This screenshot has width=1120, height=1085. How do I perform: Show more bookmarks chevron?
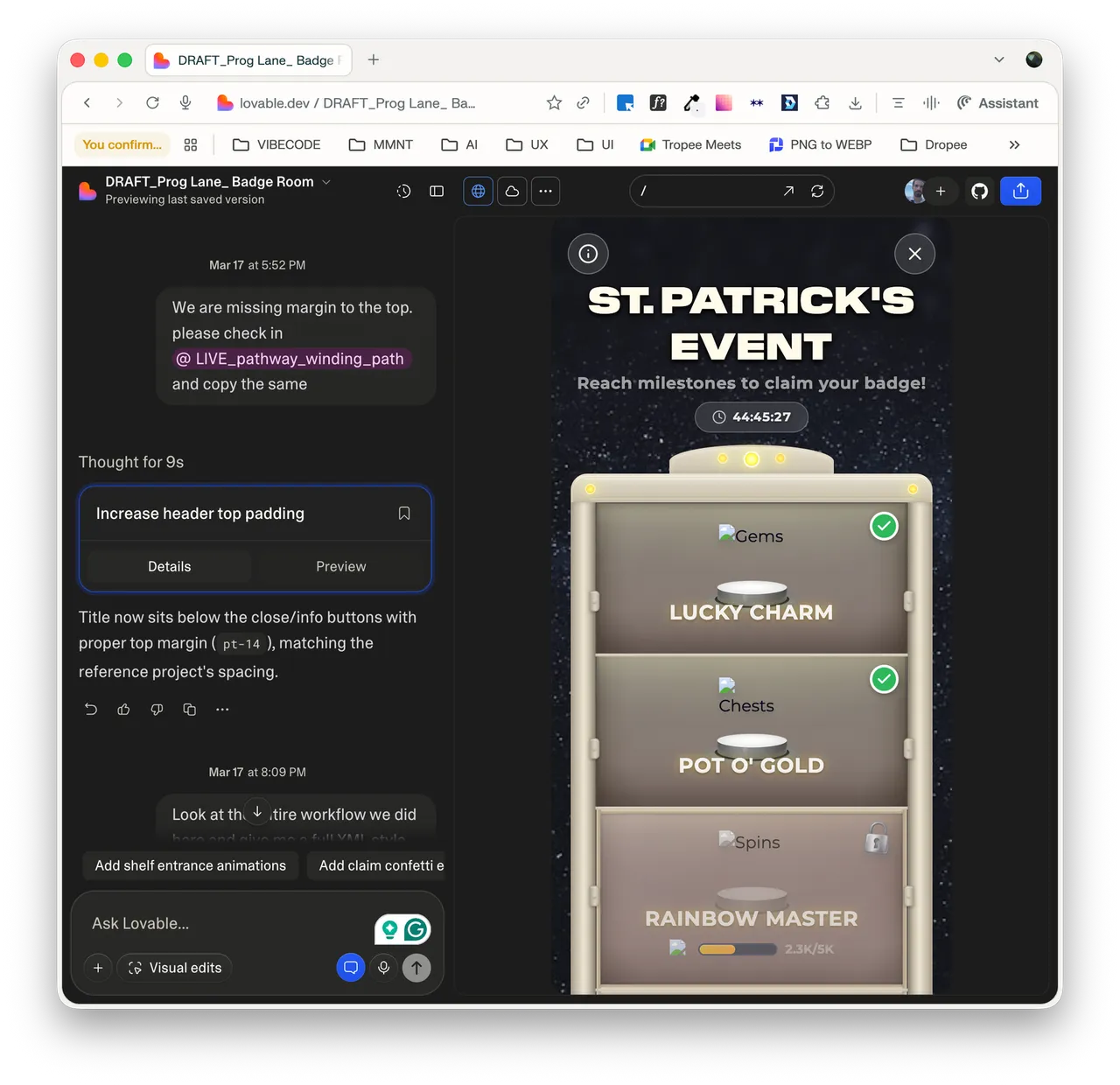pyautogui.click(x=1014, y=145)
